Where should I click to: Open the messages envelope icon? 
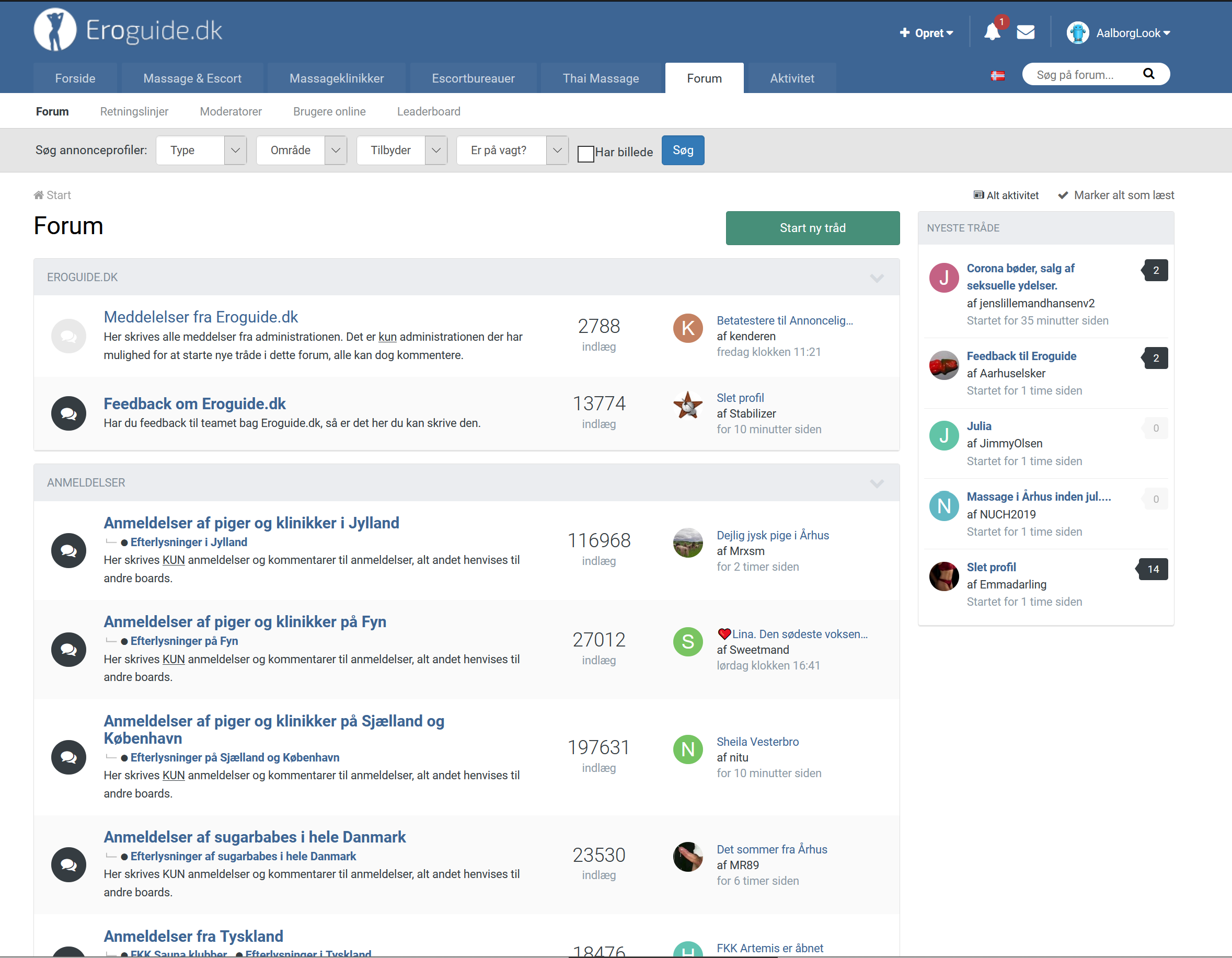click(x=1025, y=32)
